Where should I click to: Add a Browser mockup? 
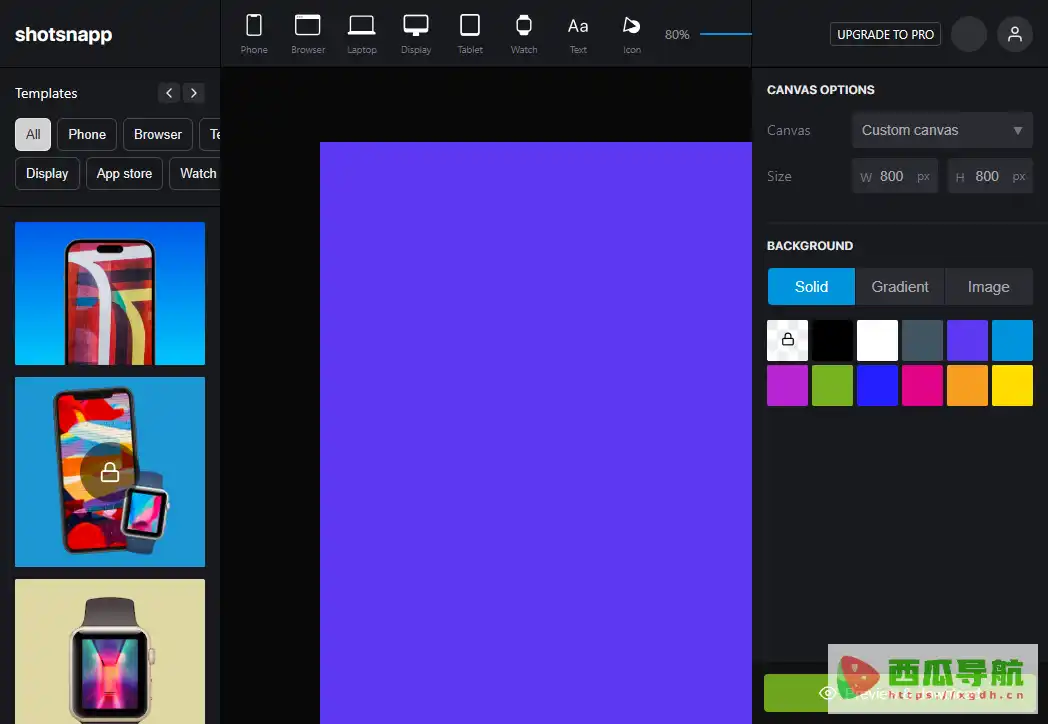[308, 34]
